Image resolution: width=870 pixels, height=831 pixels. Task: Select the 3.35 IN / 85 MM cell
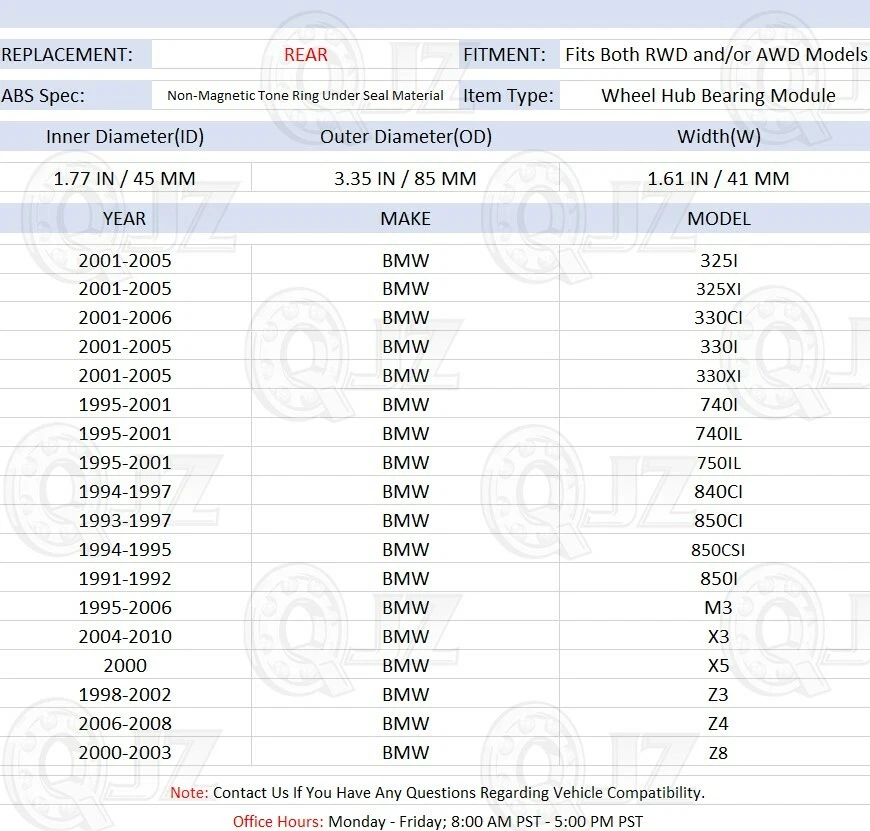tap(406, 179)
